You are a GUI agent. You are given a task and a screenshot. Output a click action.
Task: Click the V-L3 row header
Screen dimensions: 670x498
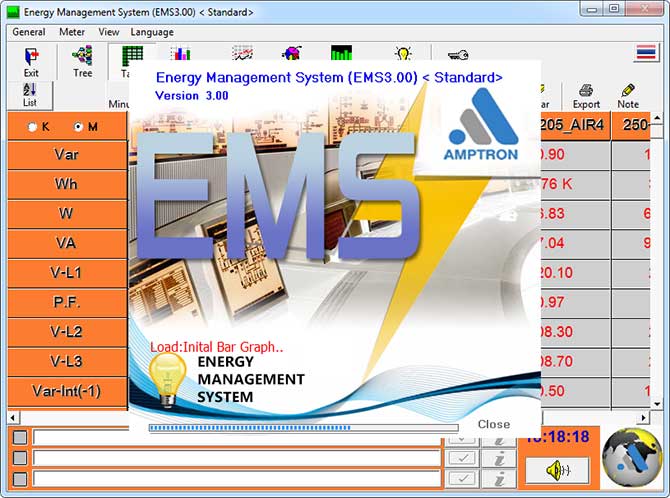pyautogui.click(x=67, y=362)
